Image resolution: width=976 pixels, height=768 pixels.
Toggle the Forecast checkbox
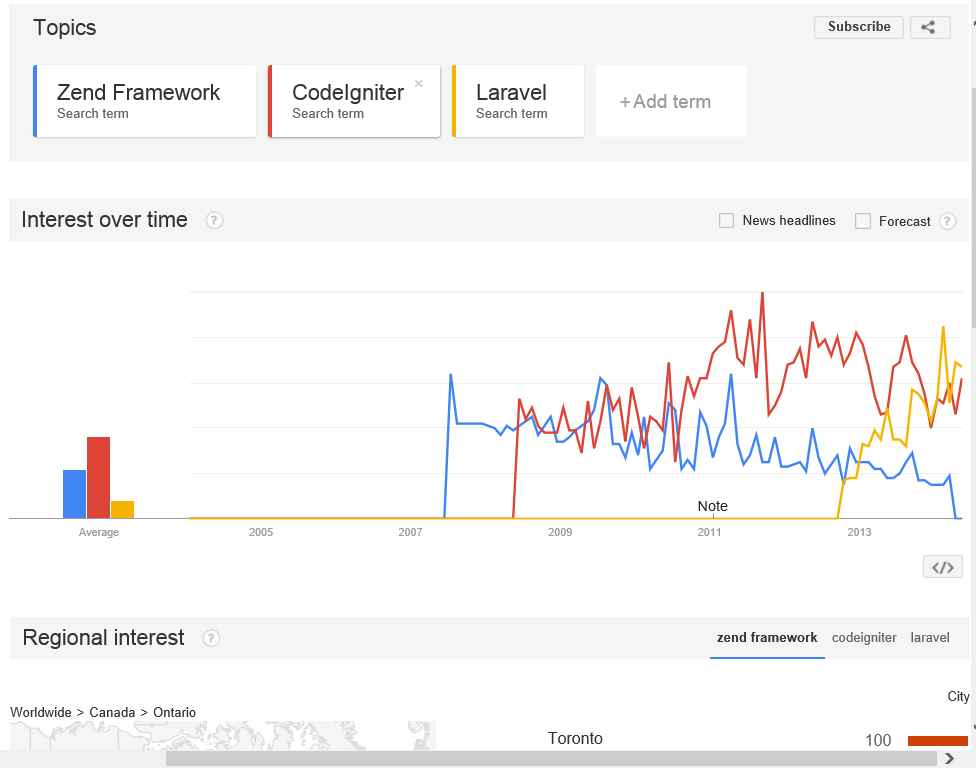coord(863,221)
